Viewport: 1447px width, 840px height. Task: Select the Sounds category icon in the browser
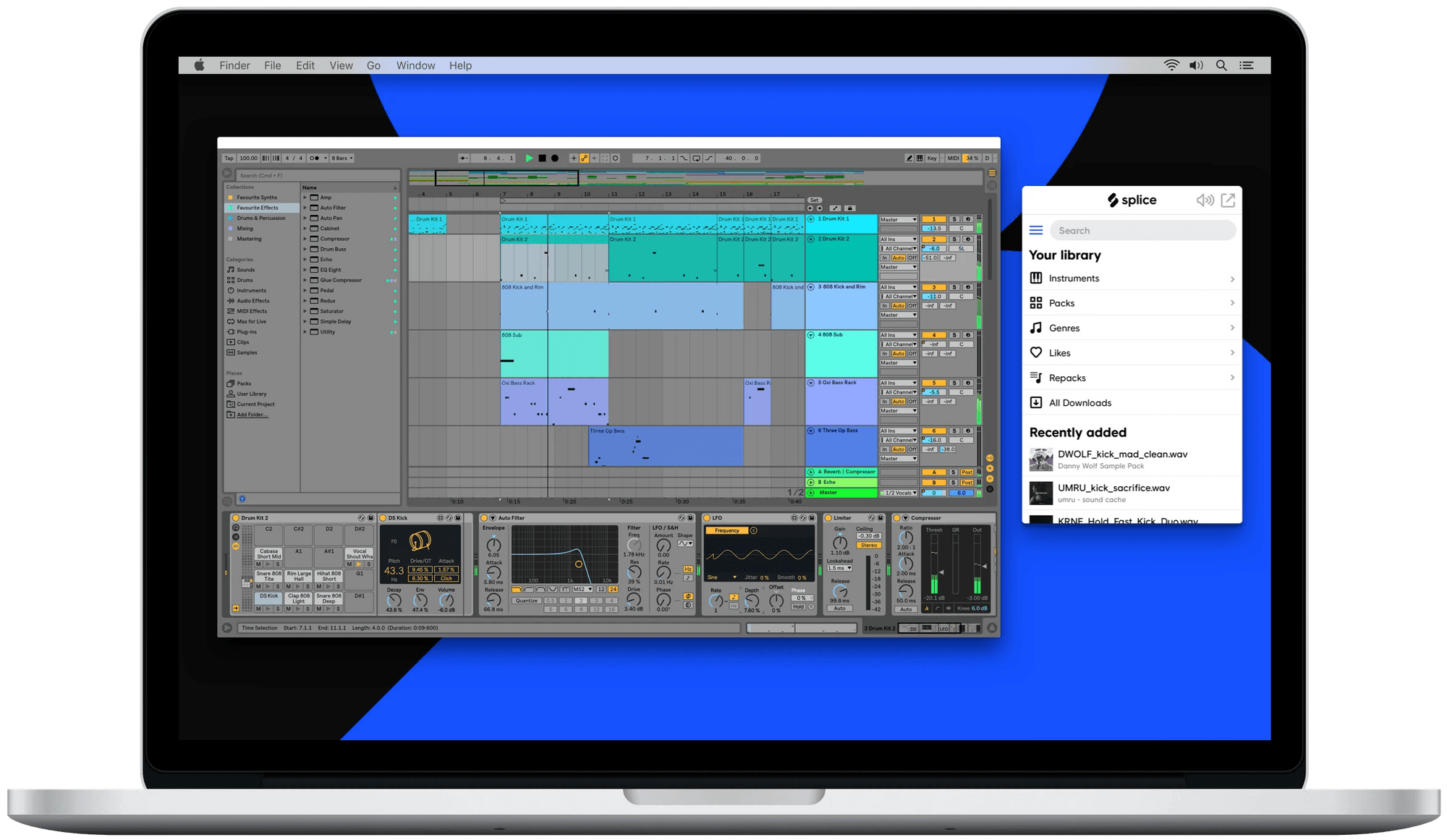point(231,270)
